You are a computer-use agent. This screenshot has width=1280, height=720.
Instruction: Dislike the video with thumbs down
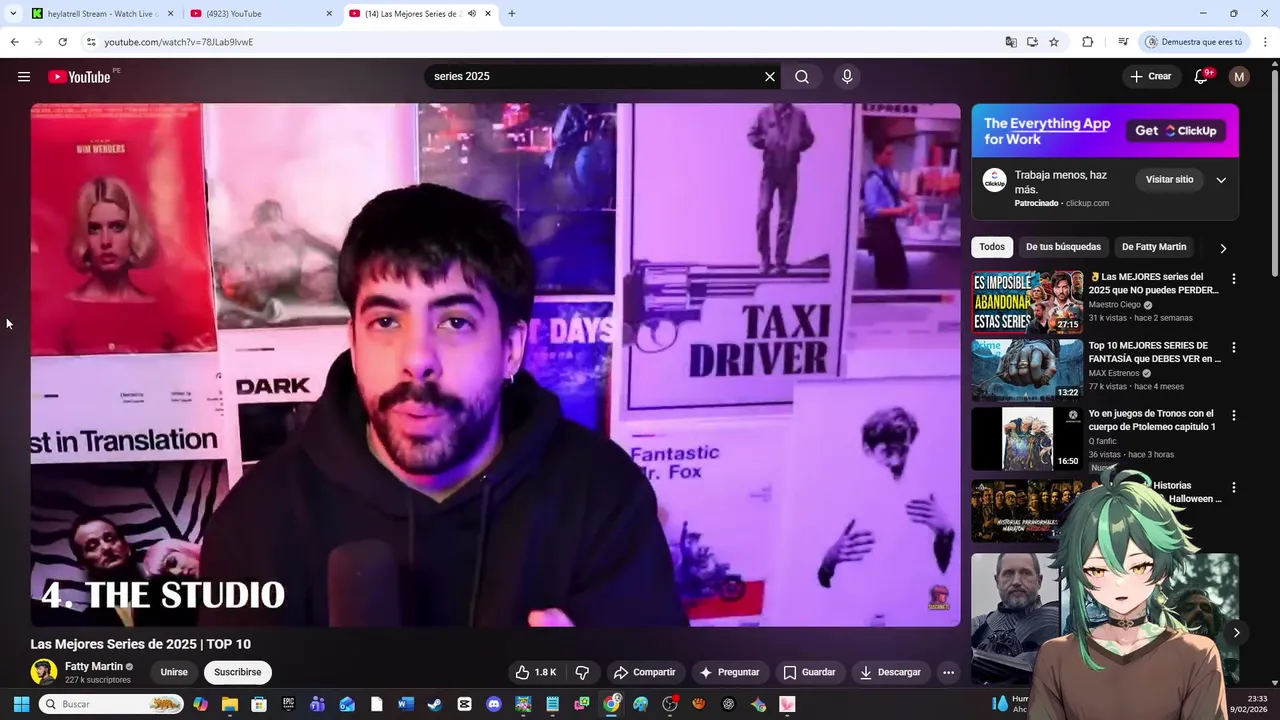pos(582,672)
